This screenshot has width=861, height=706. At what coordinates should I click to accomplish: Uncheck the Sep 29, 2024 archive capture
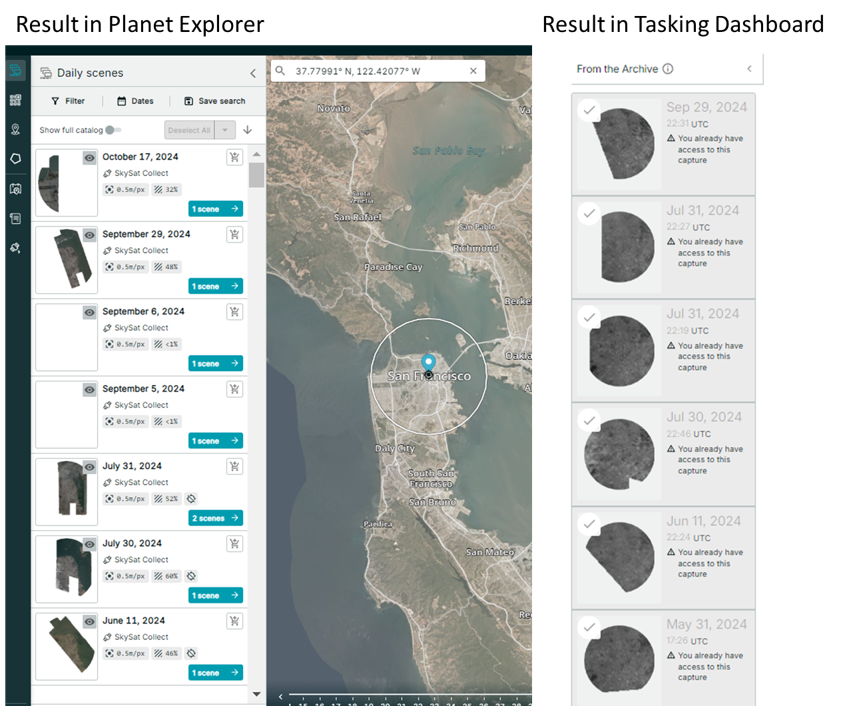589,110
